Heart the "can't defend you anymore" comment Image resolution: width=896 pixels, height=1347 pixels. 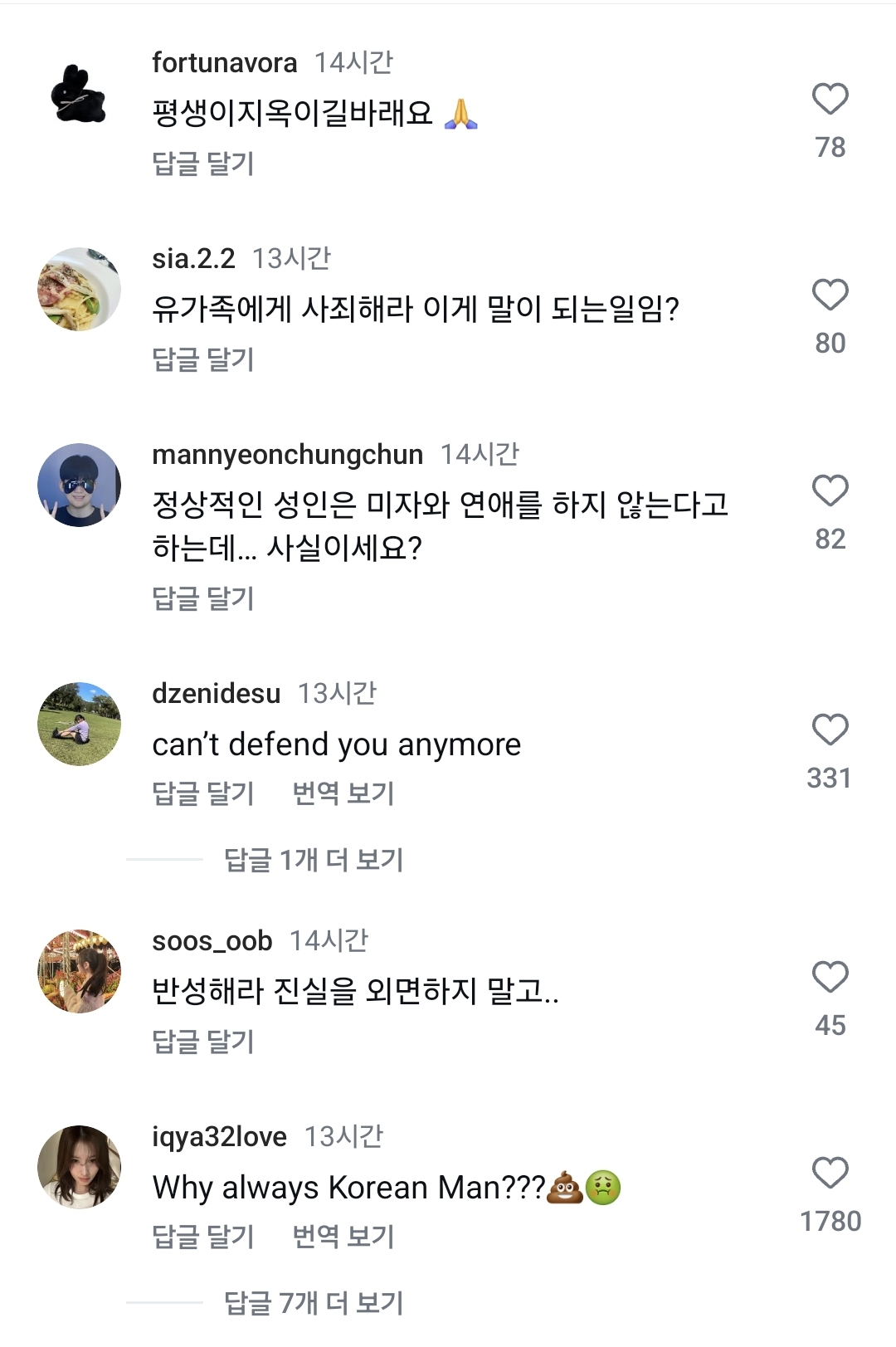tap(830, 730)
